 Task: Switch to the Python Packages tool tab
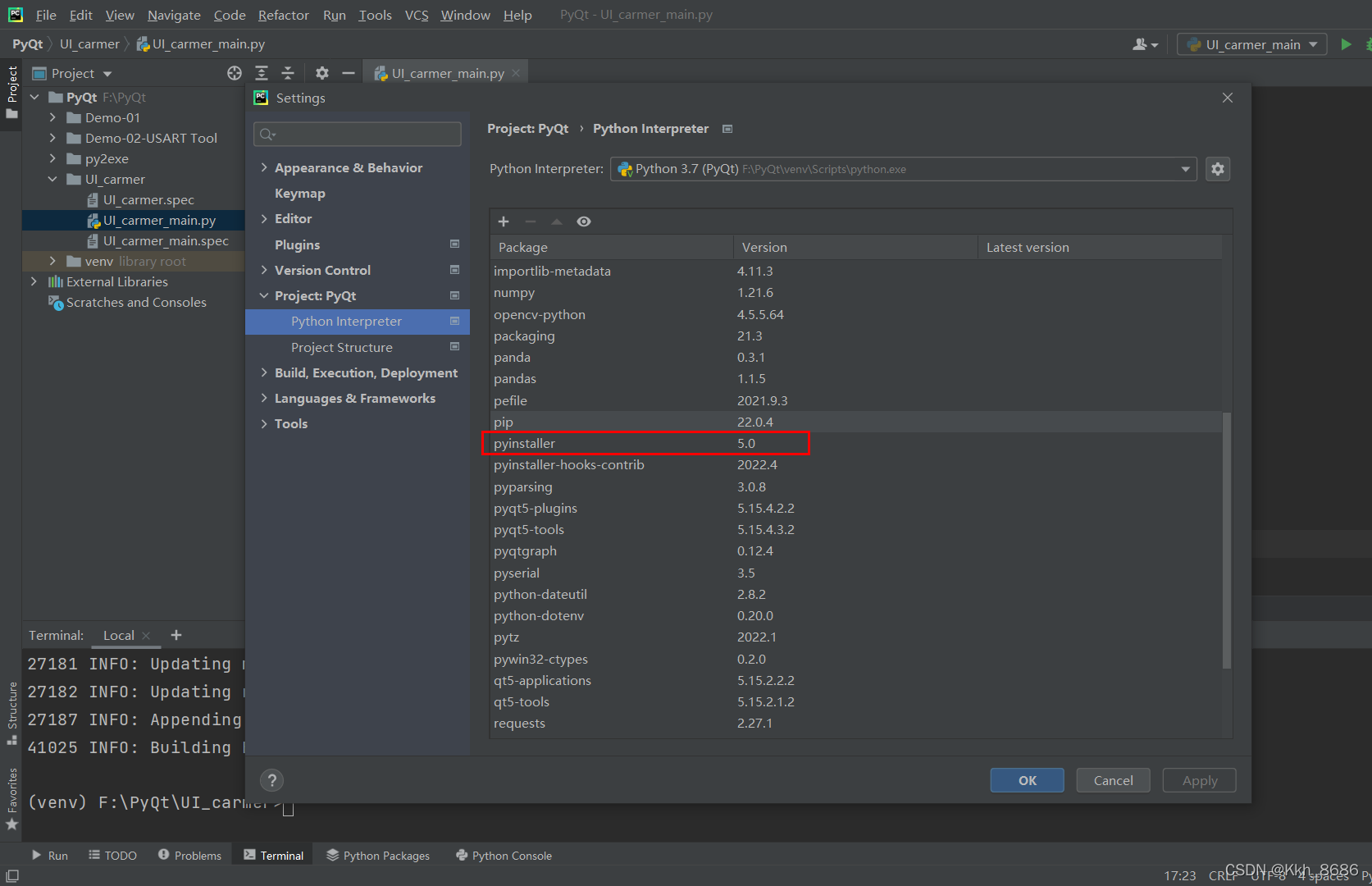point(378,855)
